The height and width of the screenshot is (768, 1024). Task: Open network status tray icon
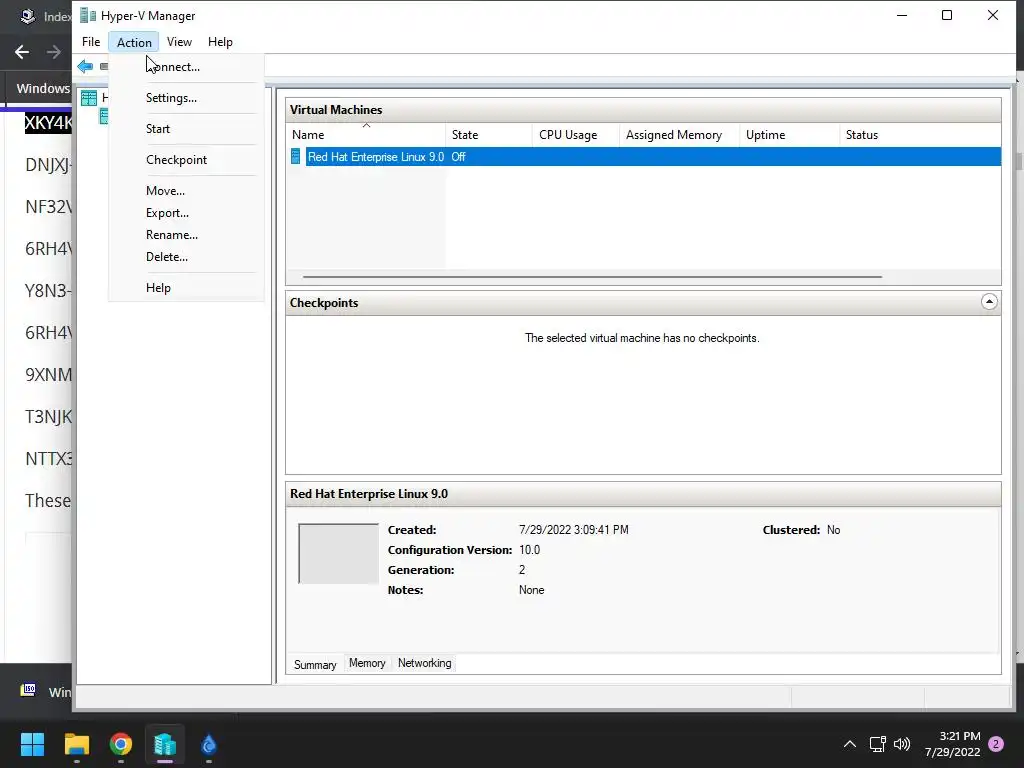click(877, 744)
